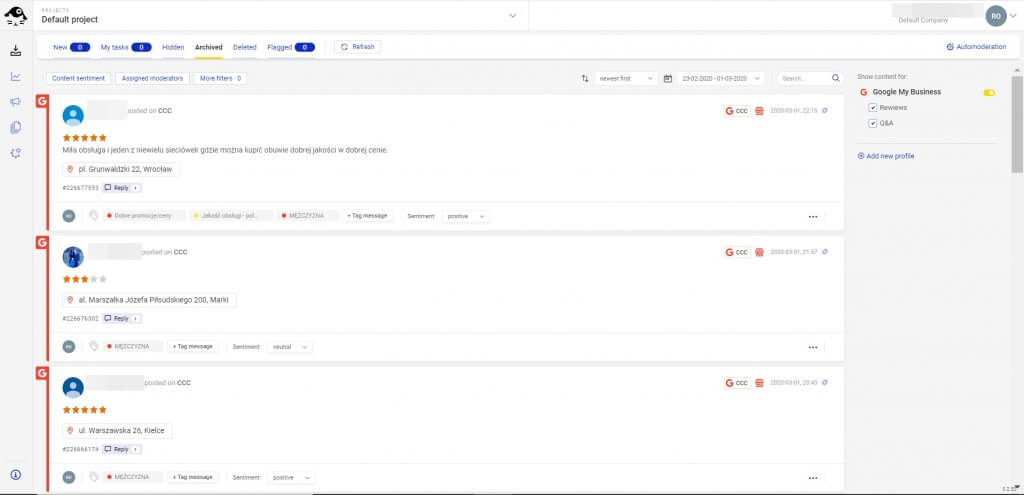The height and width of the screenshot is (495, 1024).
Task: Click the info icon at bottom left
Action: tap(15, 474)
